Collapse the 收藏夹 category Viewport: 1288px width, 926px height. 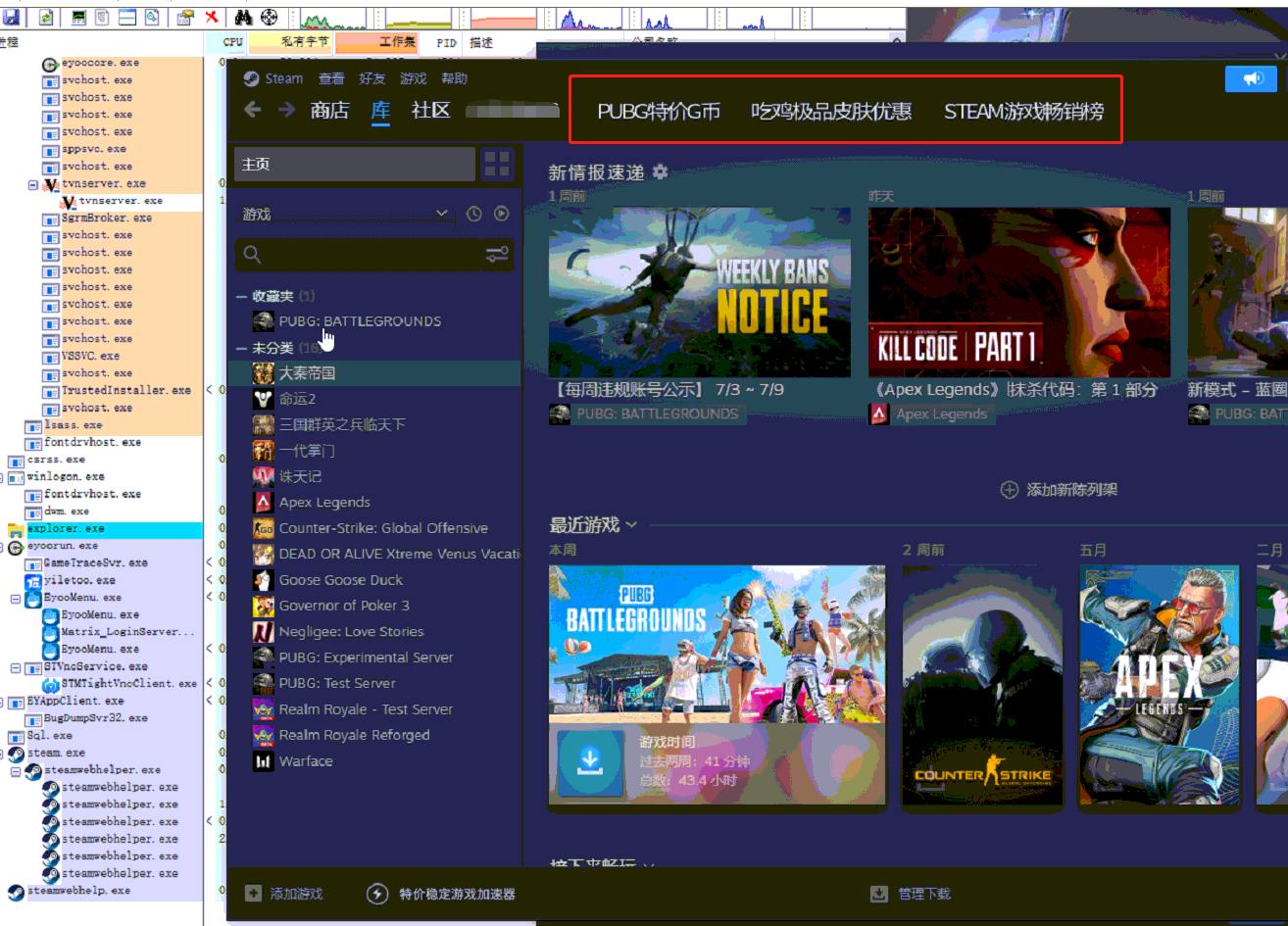coord(241,296)
